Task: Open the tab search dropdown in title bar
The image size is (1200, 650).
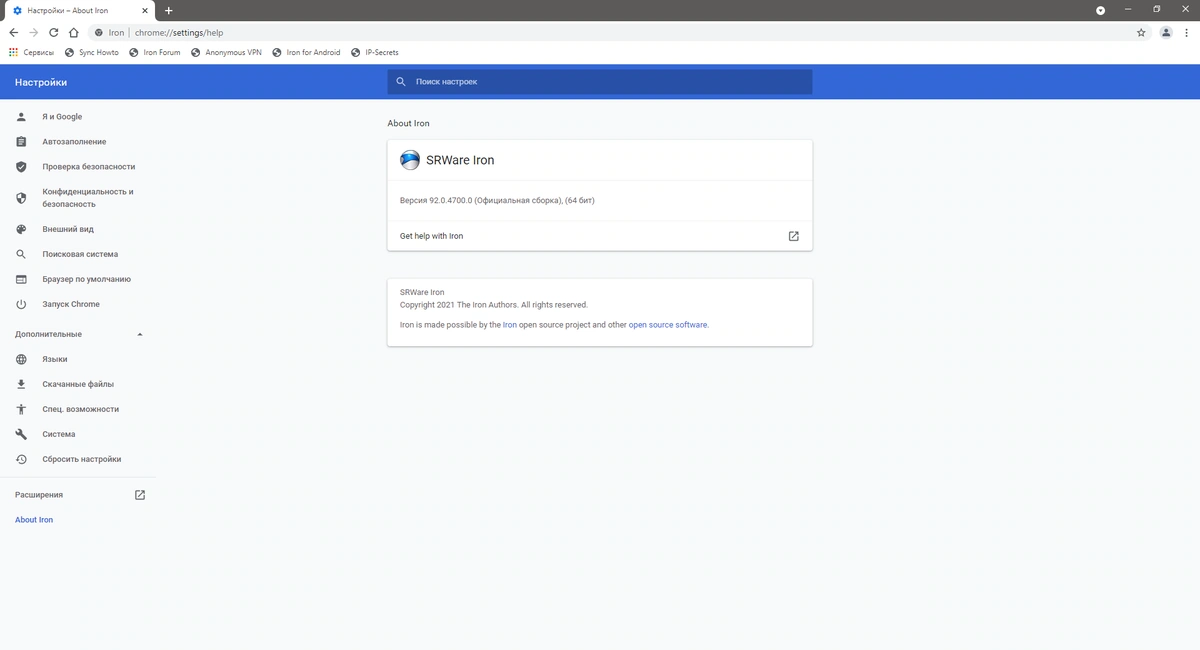Action: click(x=1101, y=10)
